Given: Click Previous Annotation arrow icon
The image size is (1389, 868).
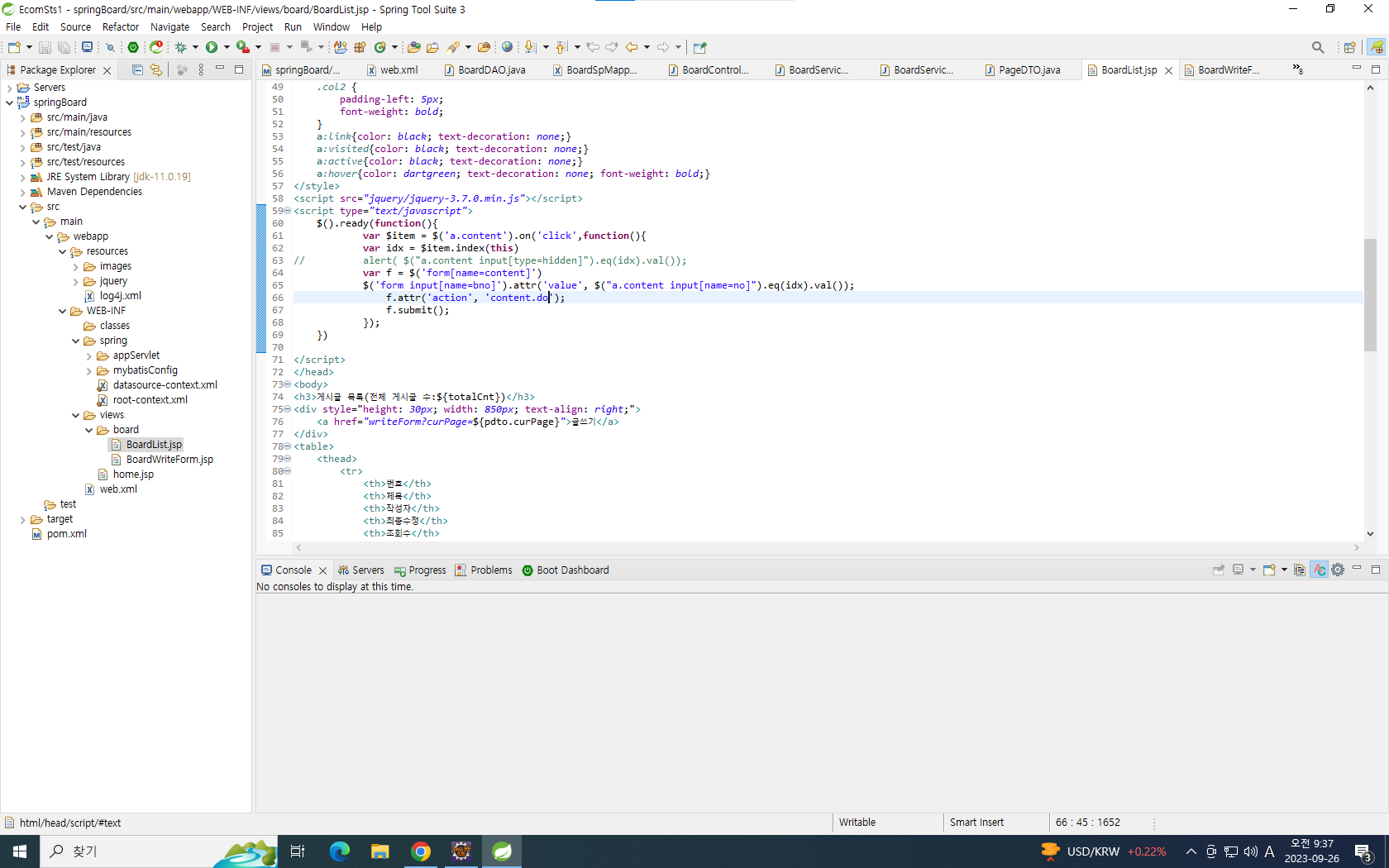Looking at the screenshot, I should [x=561, y=47].
